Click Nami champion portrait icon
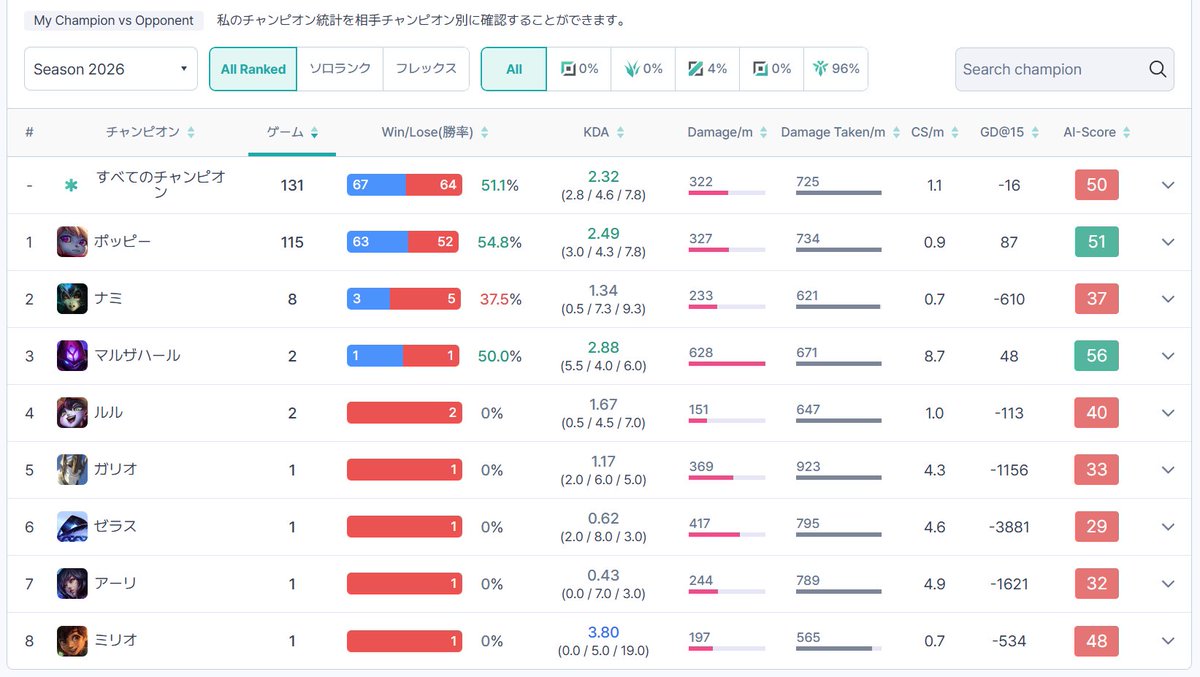The image size is (1200, 677). [72, 299]
